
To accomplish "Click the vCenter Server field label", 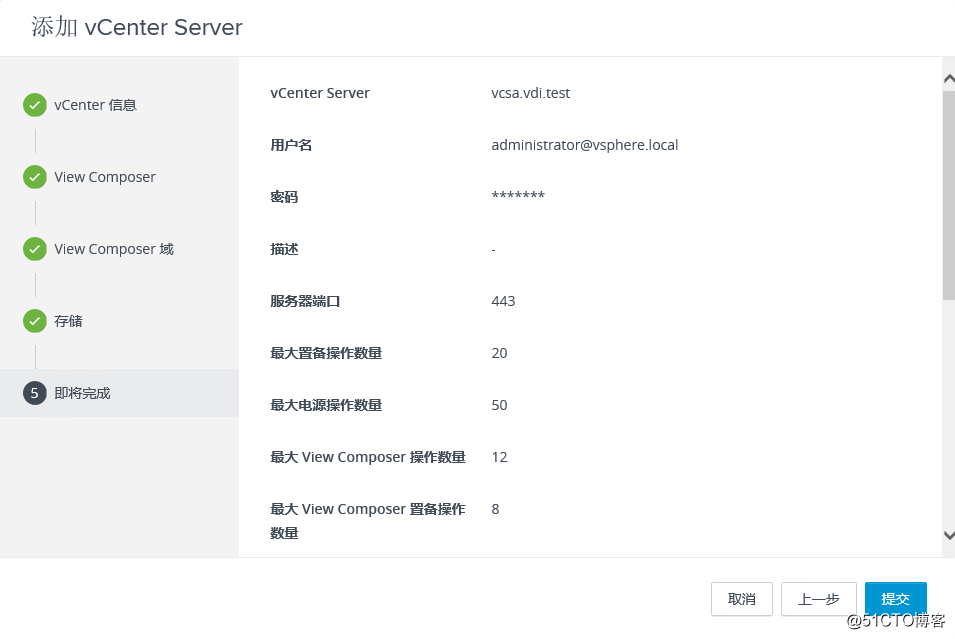I will tap(320, 93).
